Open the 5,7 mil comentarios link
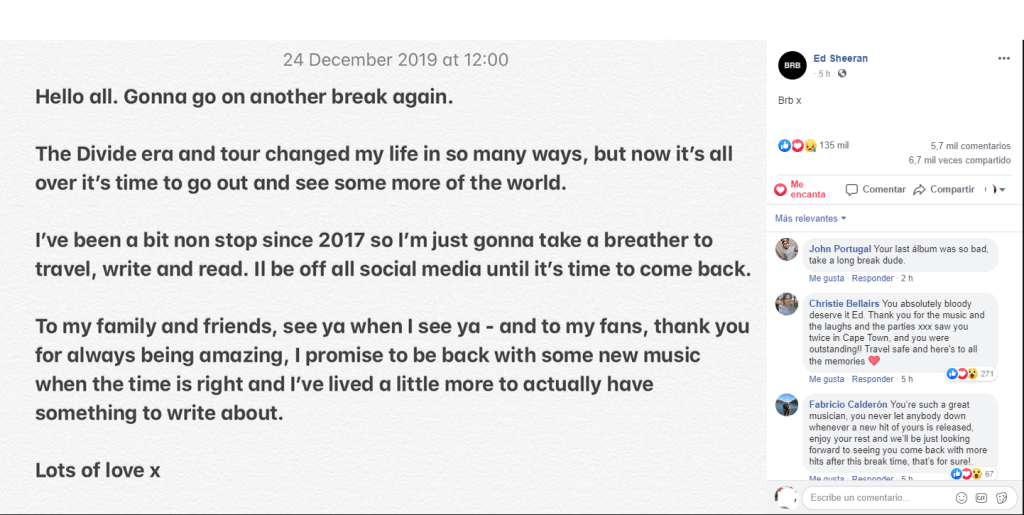This screenshot has height=515, width=1024. (970, 146)
